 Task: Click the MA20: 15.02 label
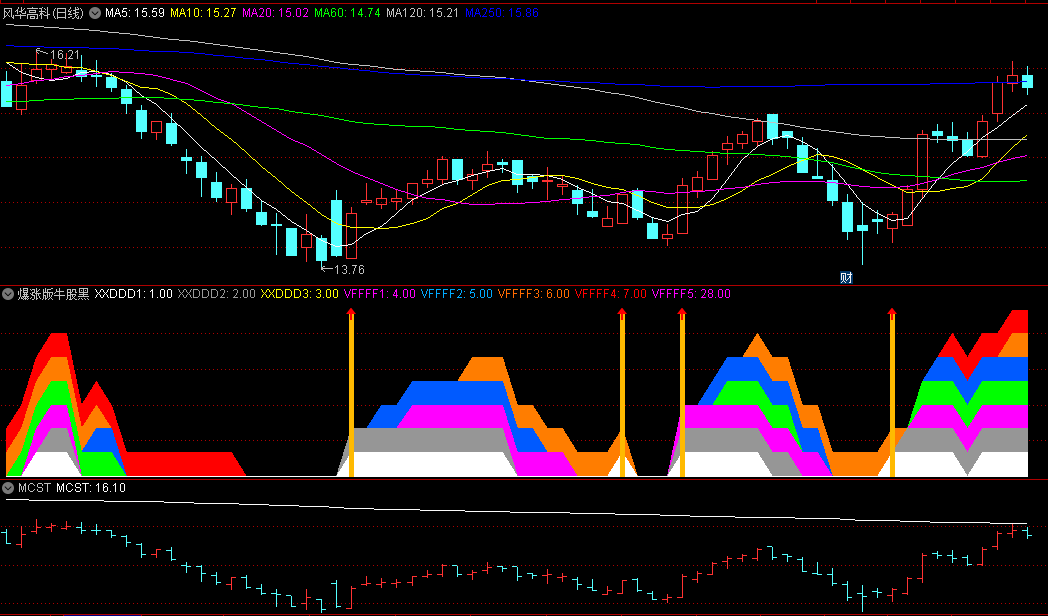(x=275, y=13)
